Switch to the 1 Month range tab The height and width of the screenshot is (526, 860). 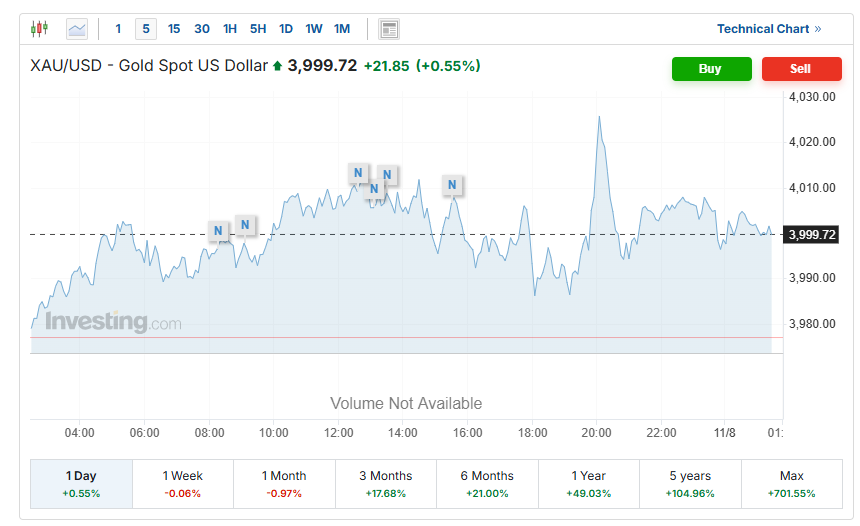click(x=284, y=484)
